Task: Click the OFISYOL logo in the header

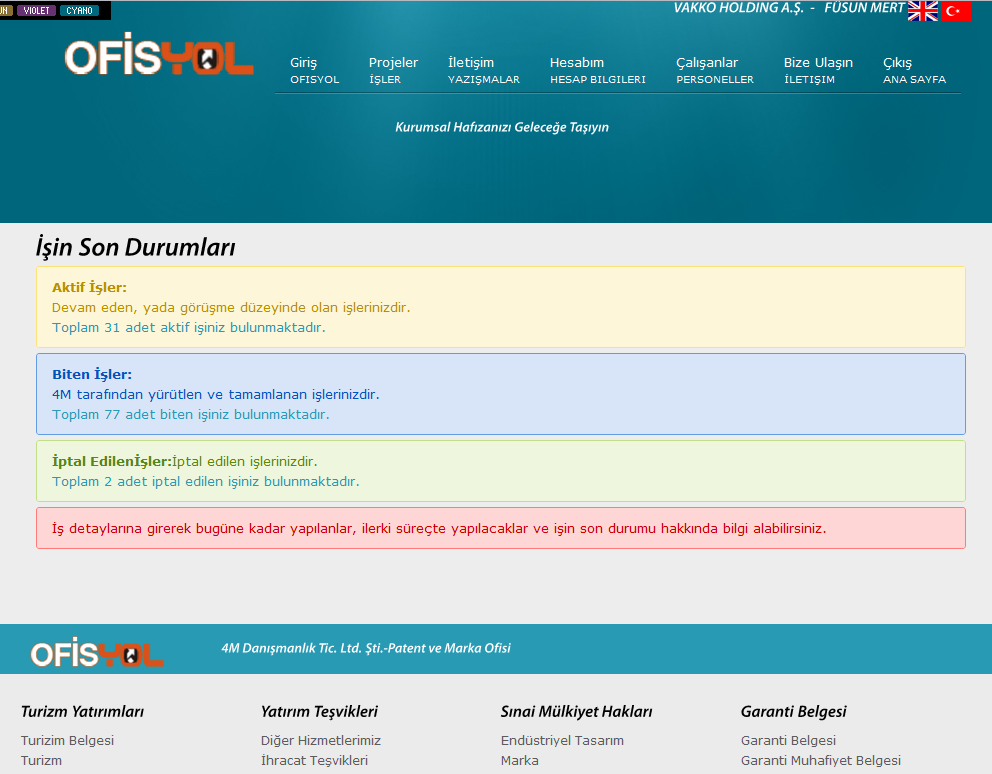Action: [x=159, y=58]
